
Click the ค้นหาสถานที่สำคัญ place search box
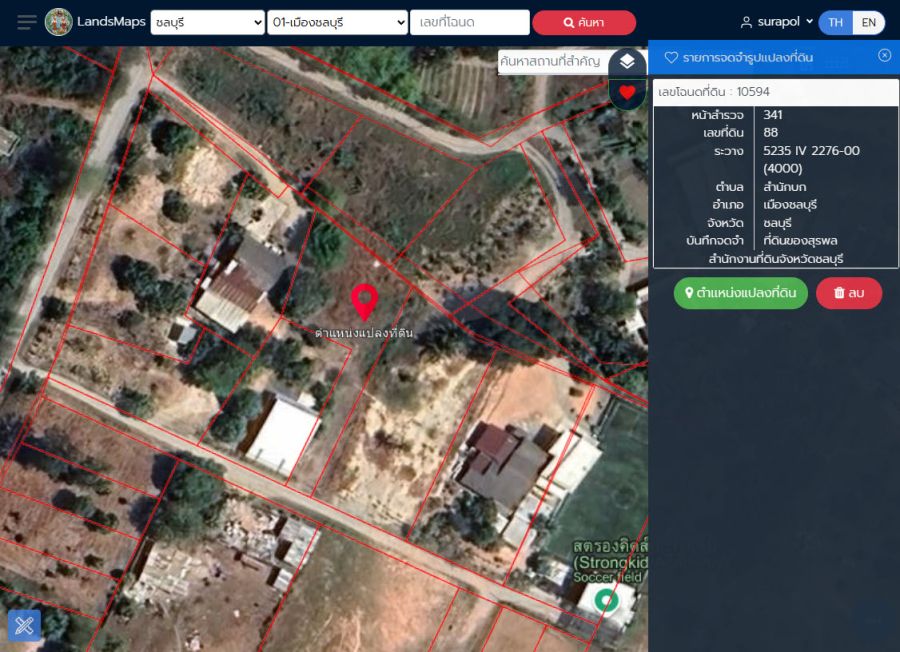click(x=552, y=61)
